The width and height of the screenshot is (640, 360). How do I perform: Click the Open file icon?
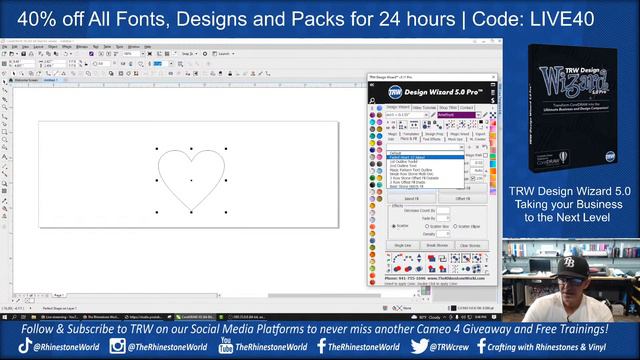click(11, 53)
